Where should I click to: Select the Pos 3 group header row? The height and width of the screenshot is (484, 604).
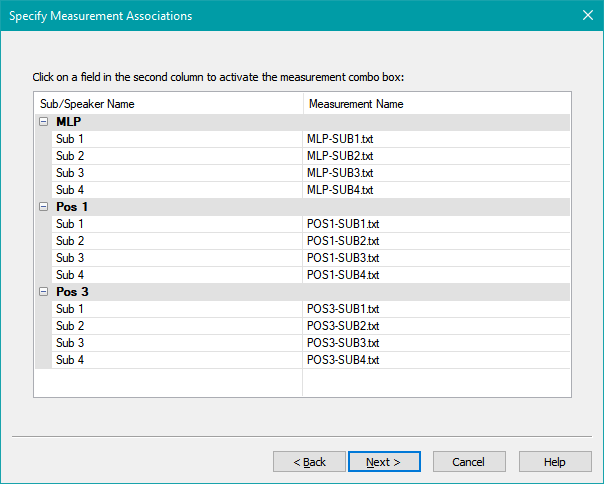[x=302, y=292]
